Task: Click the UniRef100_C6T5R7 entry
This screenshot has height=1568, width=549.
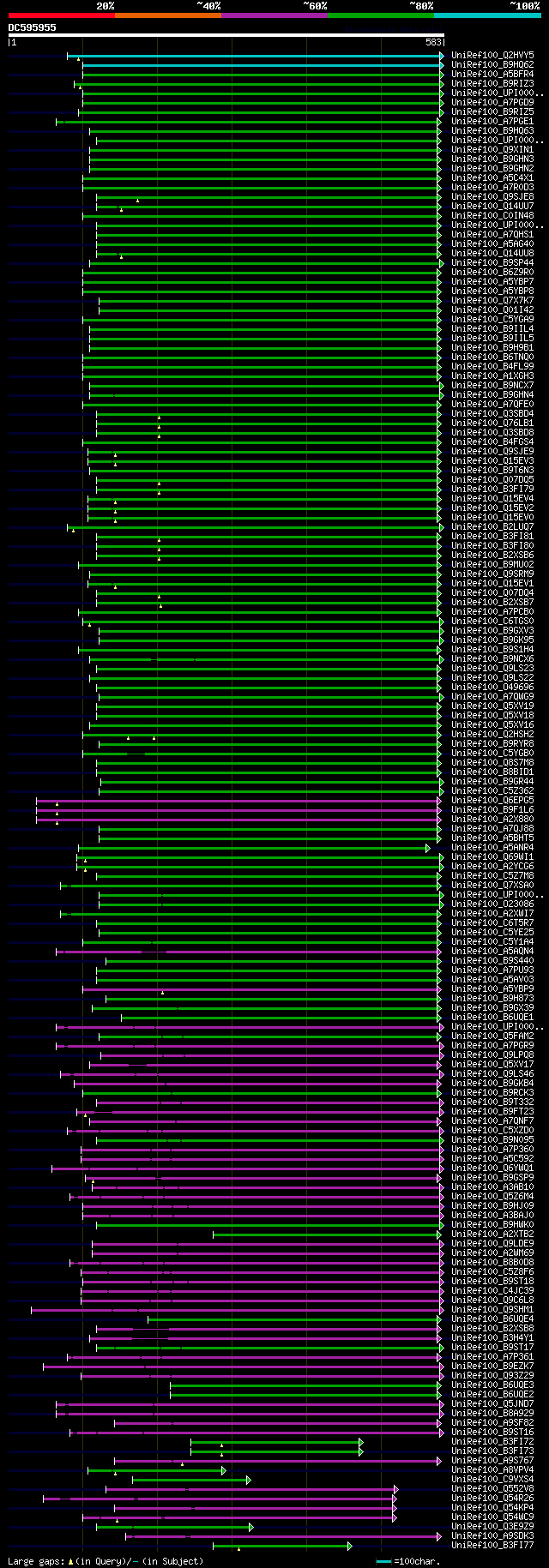Action: point(492,923)
